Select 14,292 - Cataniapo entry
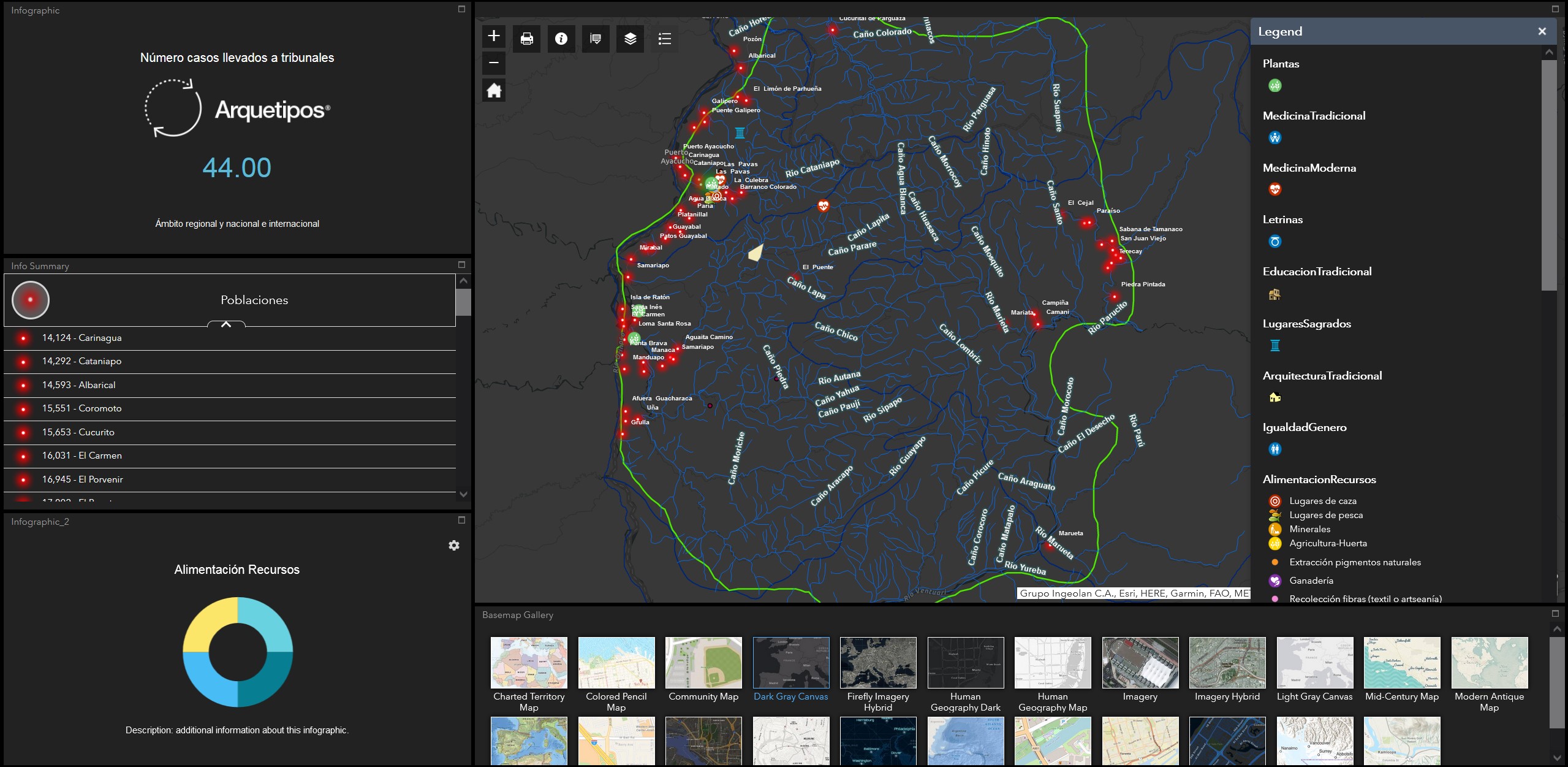 point(230,362)
